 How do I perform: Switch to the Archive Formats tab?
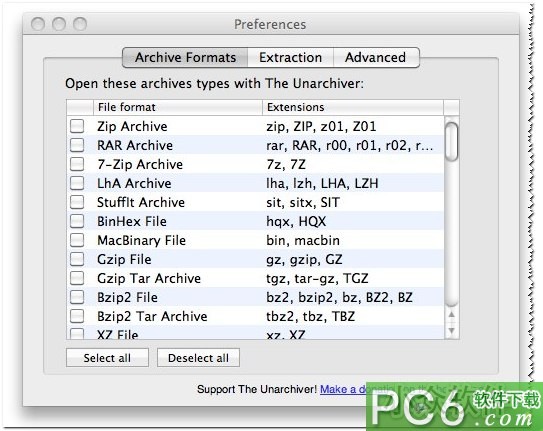pos(185,57)
